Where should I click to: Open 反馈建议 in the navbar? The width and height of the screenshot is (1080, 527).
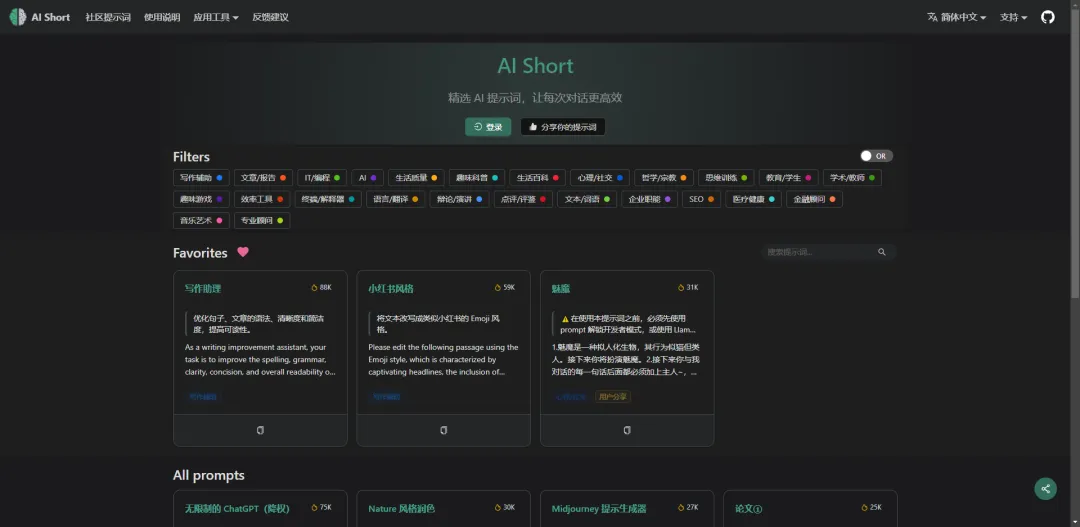(271, 17)
